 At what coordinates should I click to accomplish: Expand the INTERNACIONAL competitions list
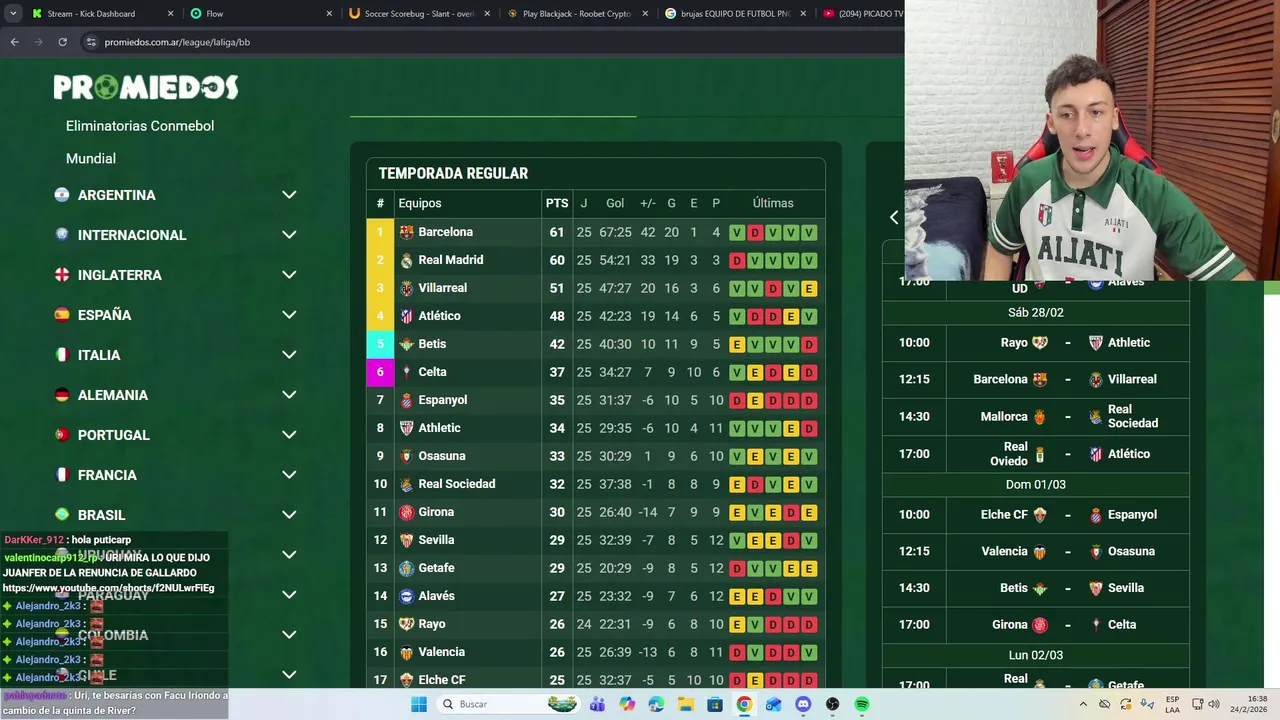pos(289,235)
